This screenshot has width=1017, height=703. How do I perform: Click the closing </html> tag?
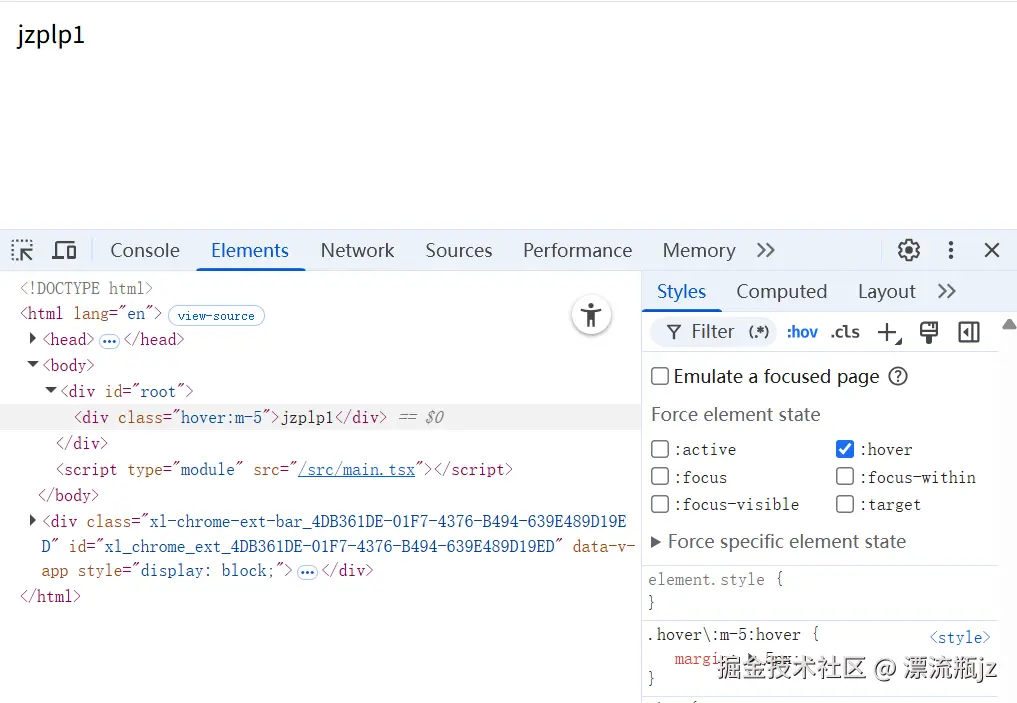pos(51,596)
